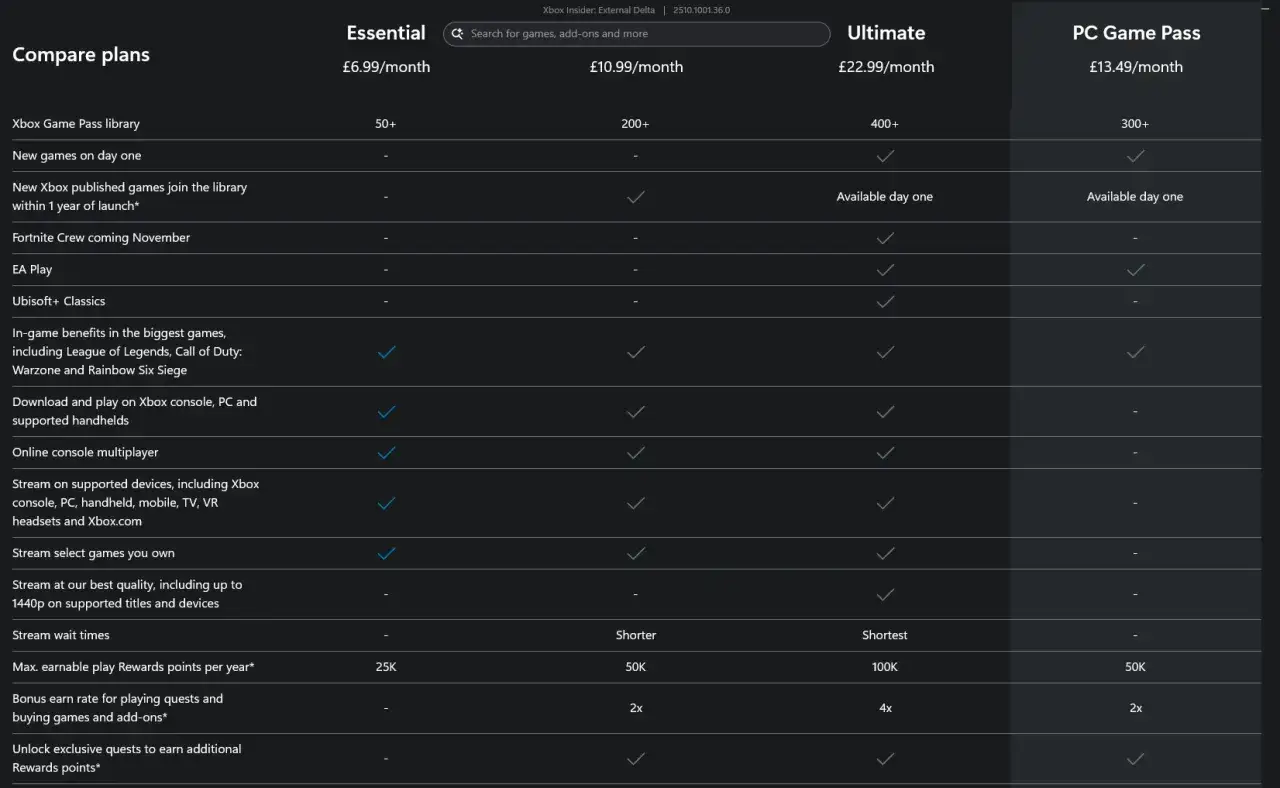Click Ultimate's checkmark in the Ubisoft+ Classics row
1280x788 pixels.
click(885, 301)
